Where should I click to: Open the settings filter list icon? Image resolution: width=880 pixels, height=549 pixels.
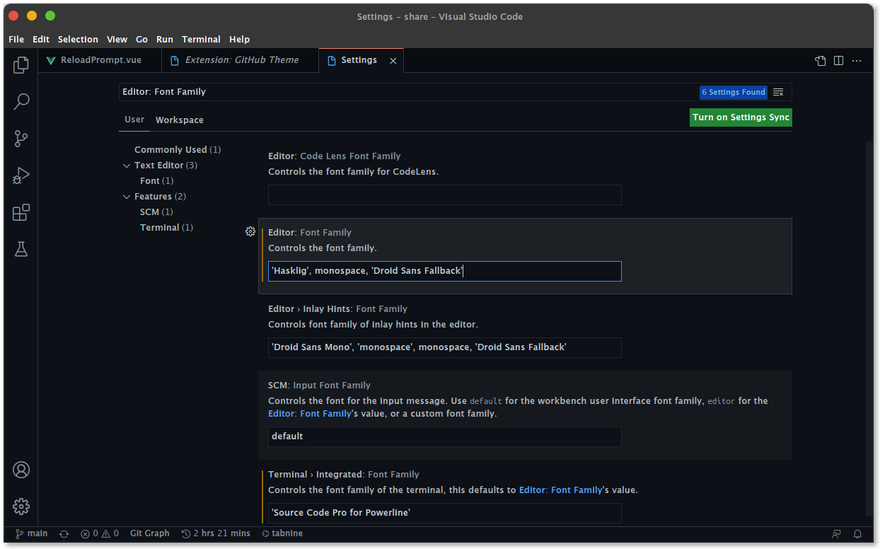[778, 92]
